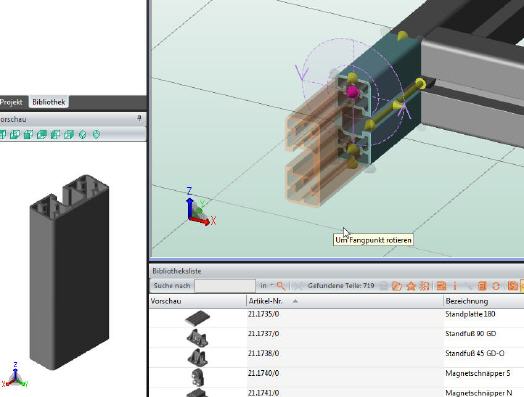
Task: Click the Standfuß 90 GD preview thumbnail
Action: (x=197, y=338)
